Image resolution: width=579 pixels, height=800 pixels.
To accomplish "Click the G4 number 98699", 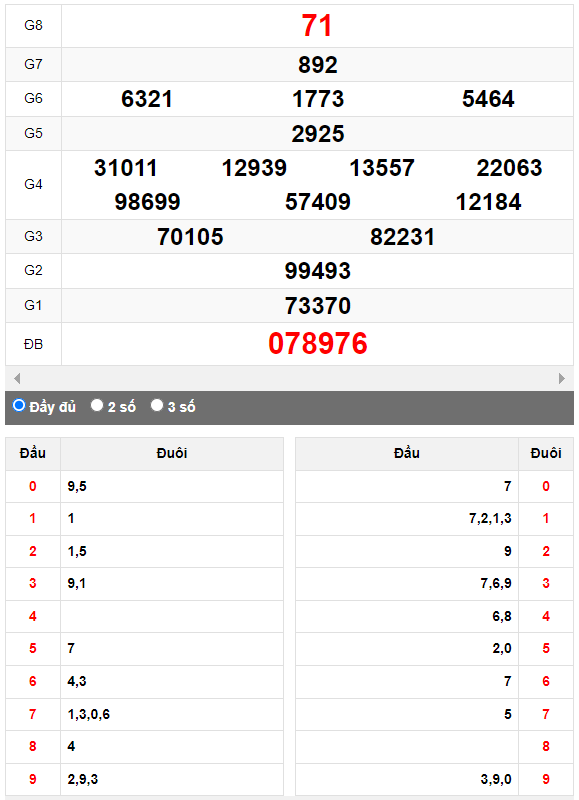I will (147, 202).
